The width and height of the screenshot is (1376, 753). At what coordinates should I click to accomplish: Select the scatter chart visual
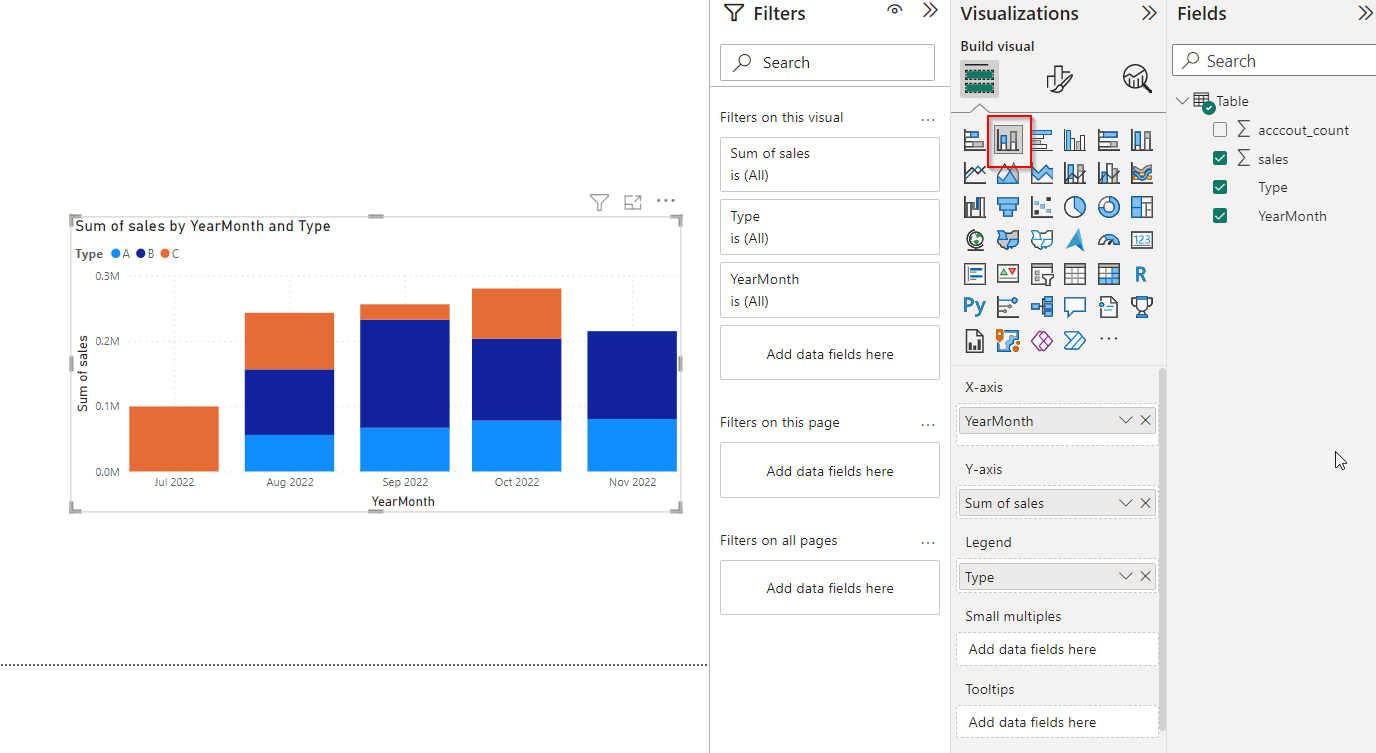click(1041, 207)
